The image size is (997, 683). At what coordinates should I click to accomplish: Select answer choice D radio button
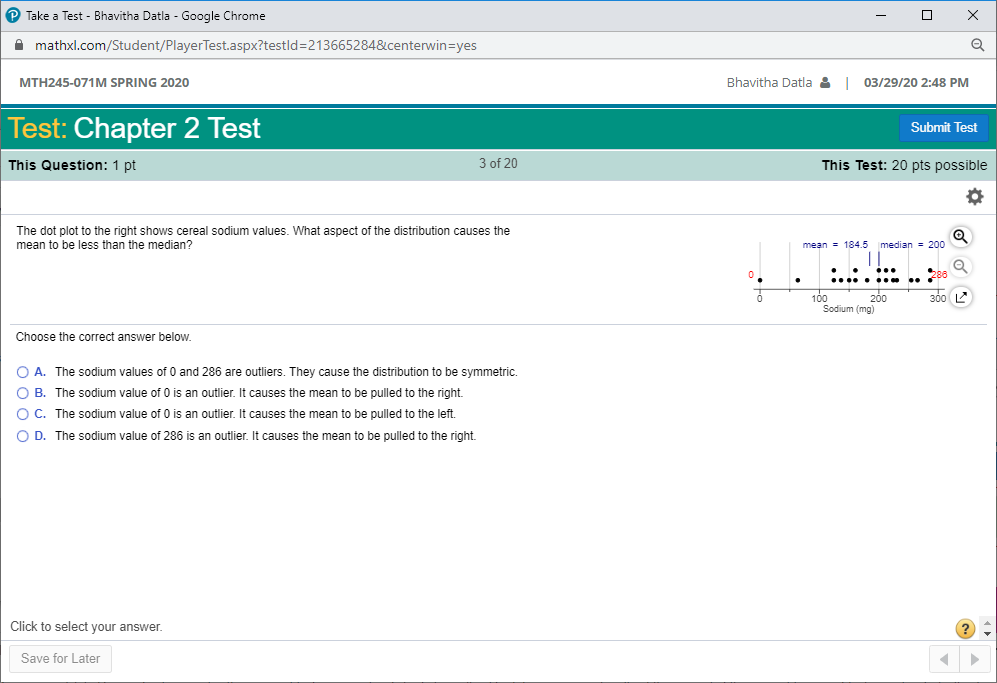[21, 435]
